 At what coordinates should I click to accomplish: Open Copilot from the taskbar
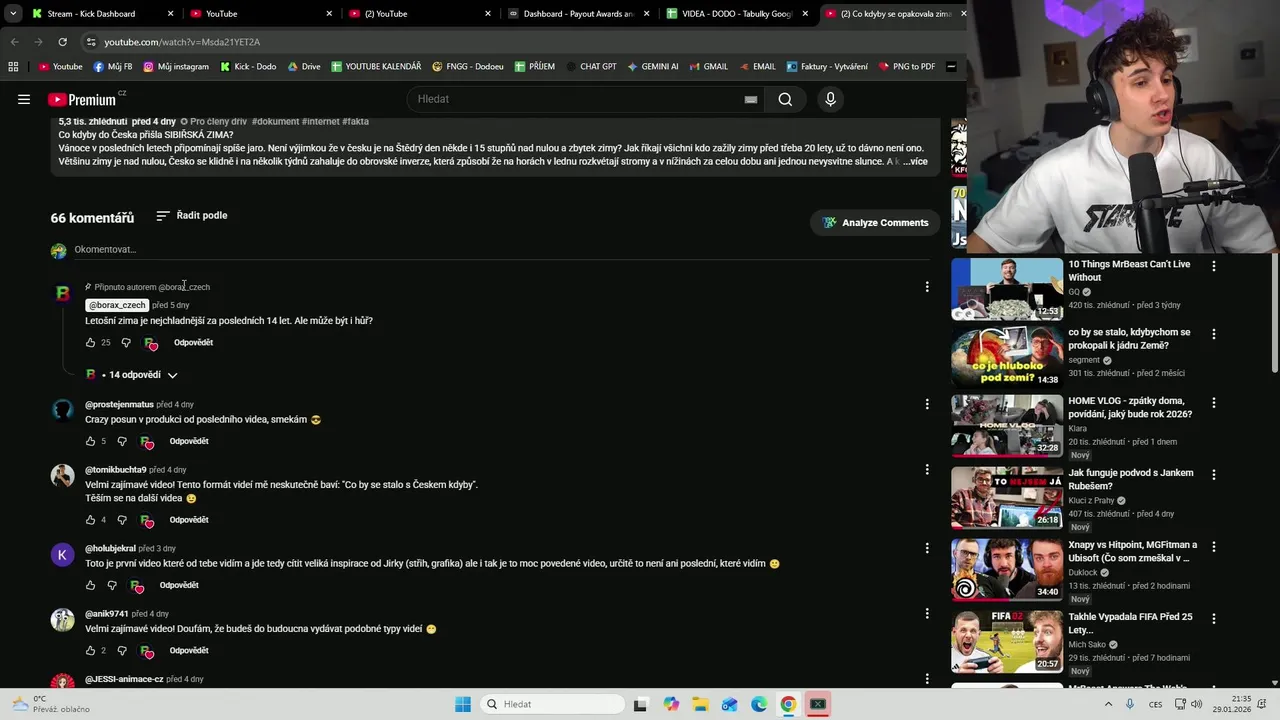coord(671,704)
